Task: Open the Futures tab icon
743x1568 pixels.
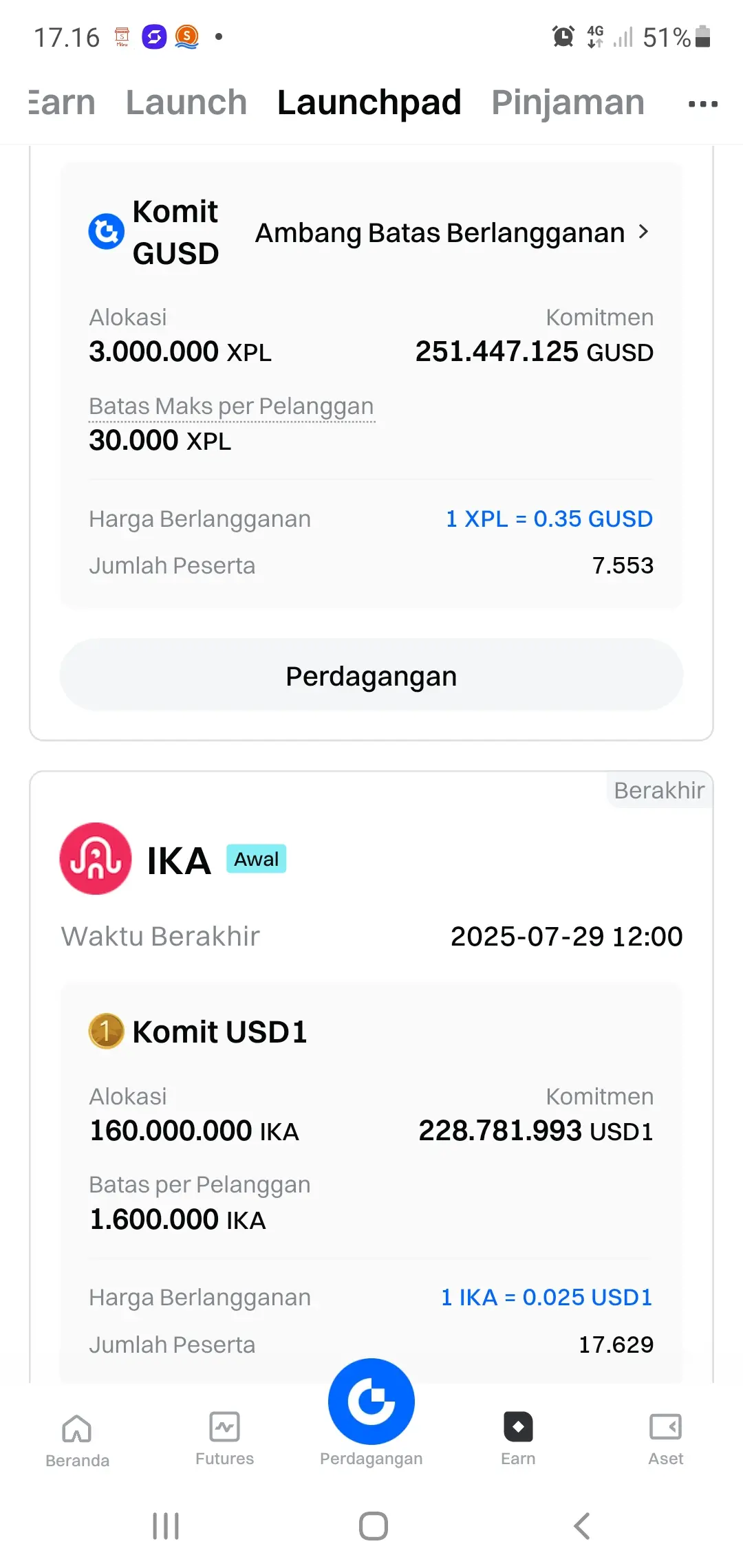Action: point(224,1427)
